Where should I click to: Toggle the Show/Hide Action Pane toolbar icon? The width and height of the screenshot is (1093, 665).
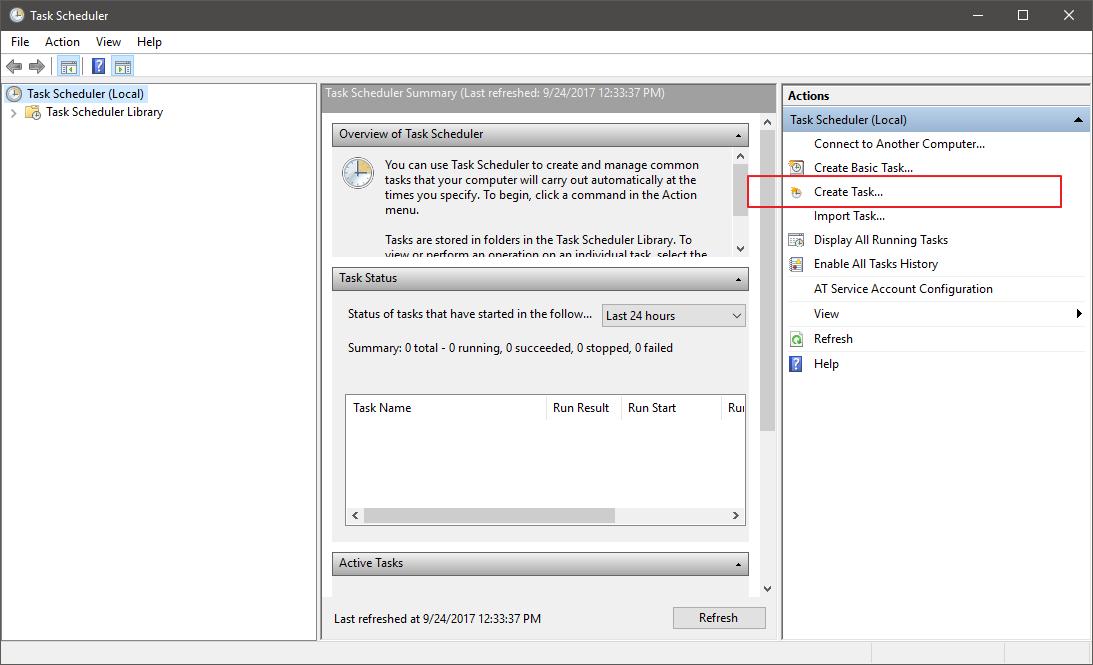pos(123,67)
